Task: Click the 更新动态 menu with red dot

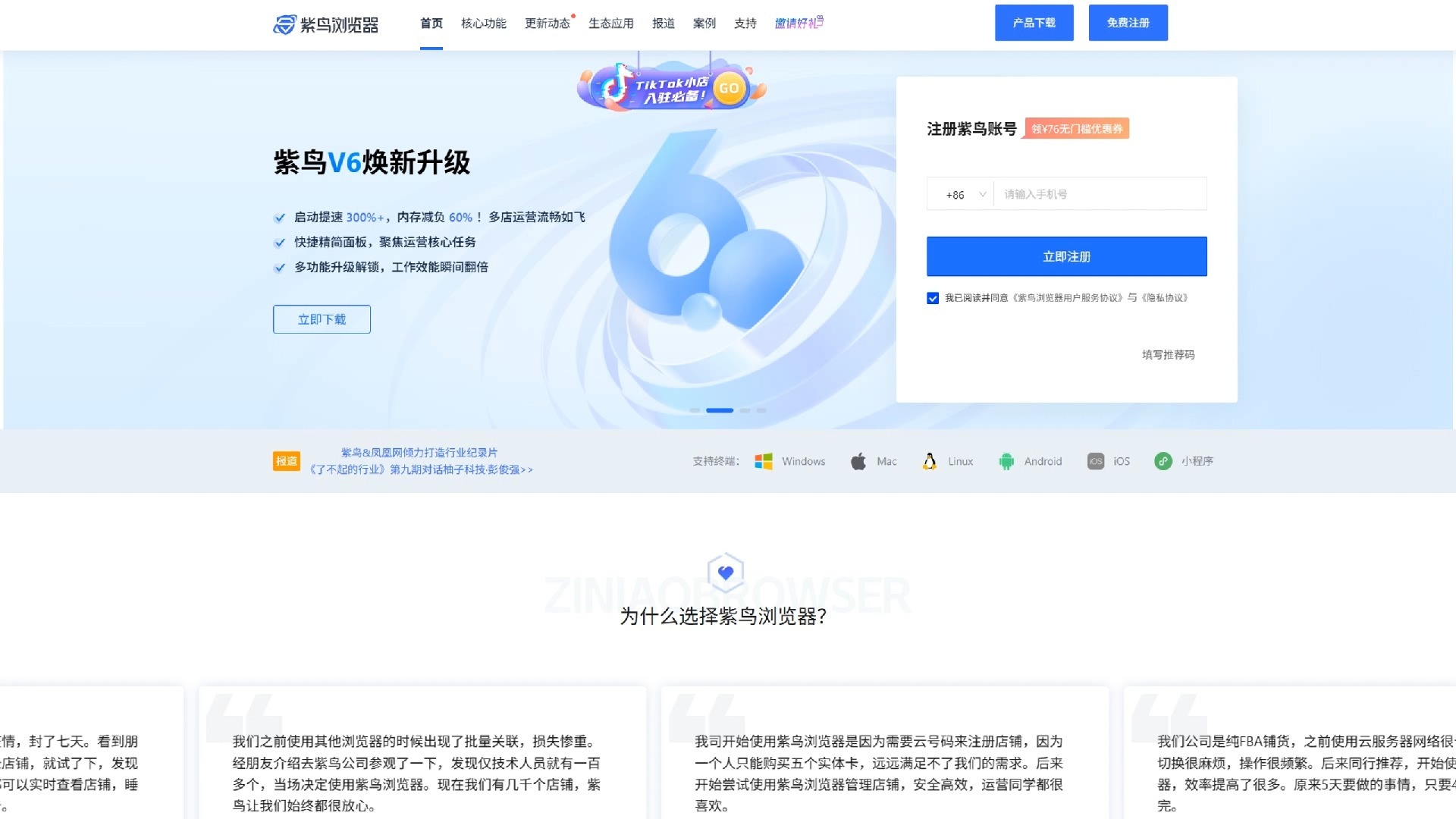Action: point(547,24)
